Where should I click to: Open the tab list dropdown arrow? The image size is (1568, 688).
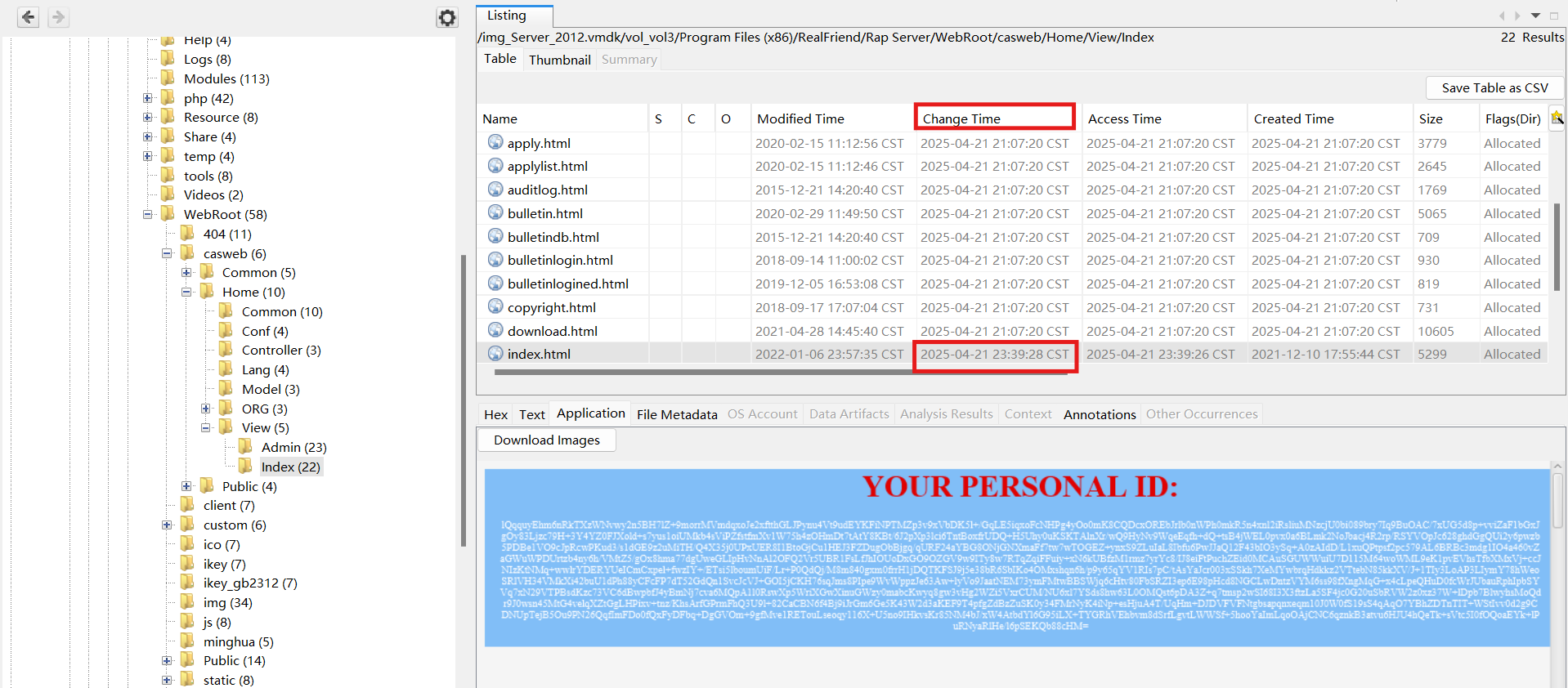coord(1535,16)
